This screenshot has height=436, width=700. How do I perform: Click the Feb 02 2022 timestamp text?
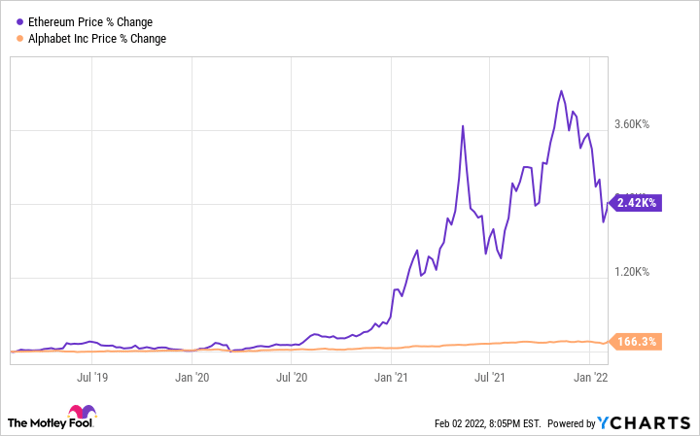pos(488,423)
